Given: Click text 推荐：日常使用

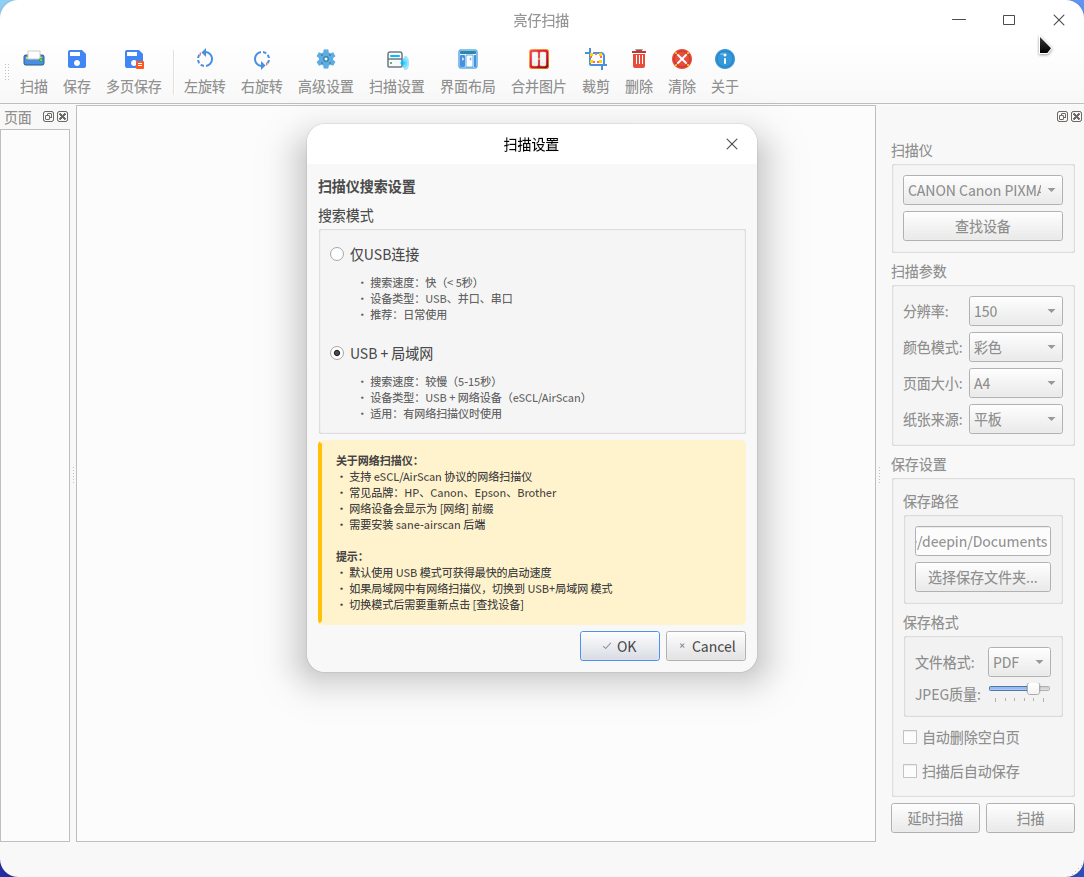Looking at the screenshot, I should coord(408,314).
